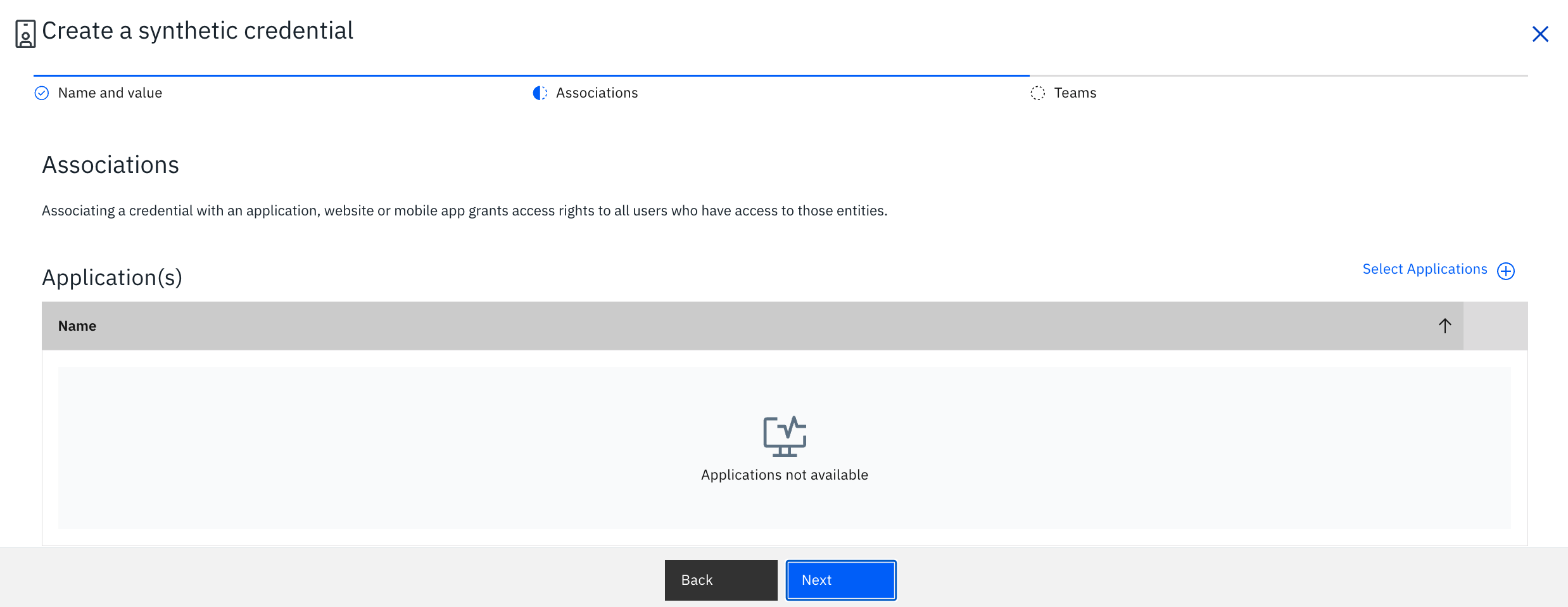Screen dimensions: 1568x607
Task: Click the credential badge icon beside the title
Action: 25,34
